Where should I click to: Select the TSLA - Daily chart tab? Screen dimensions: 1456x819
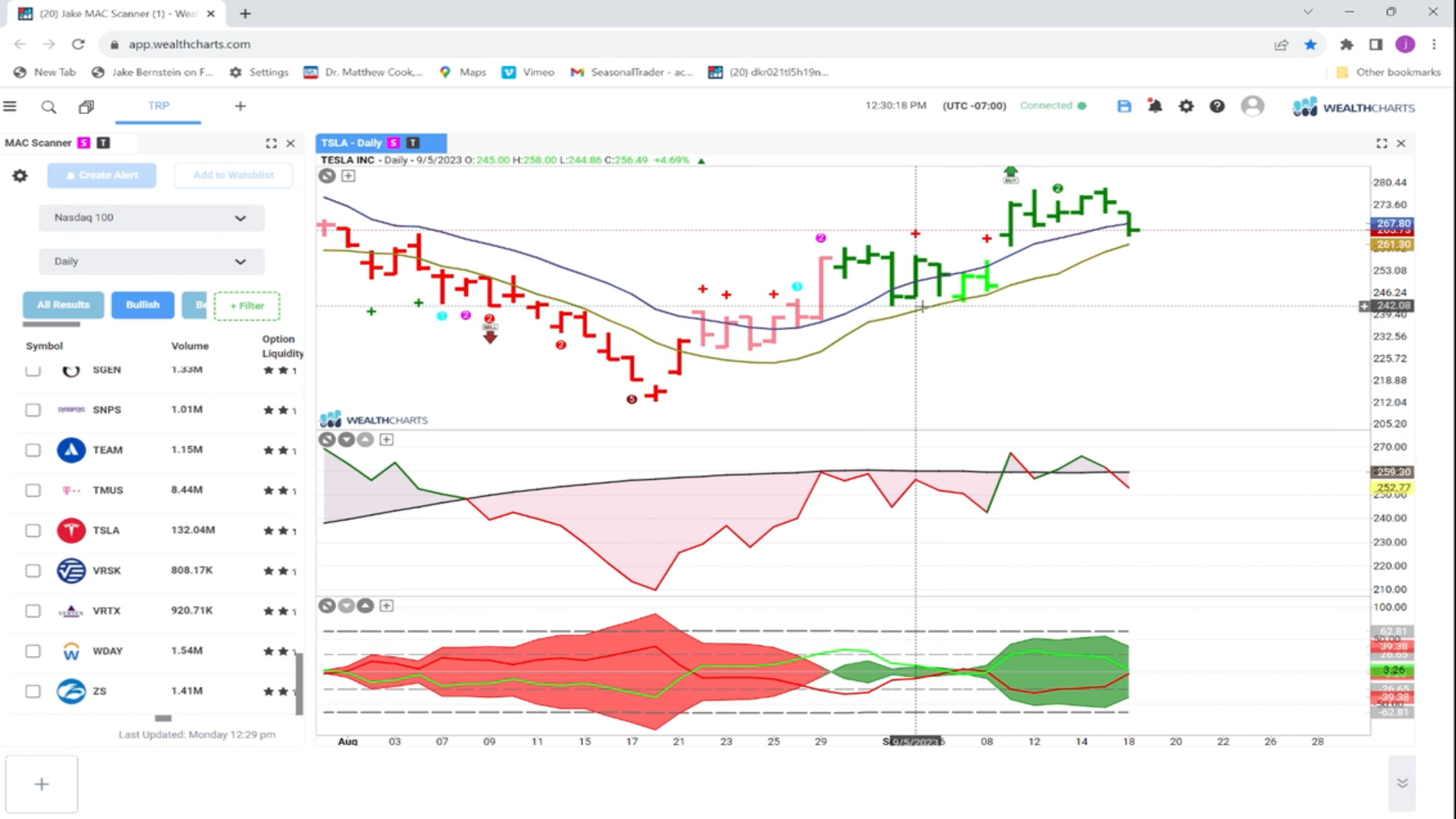click(381, 143)
